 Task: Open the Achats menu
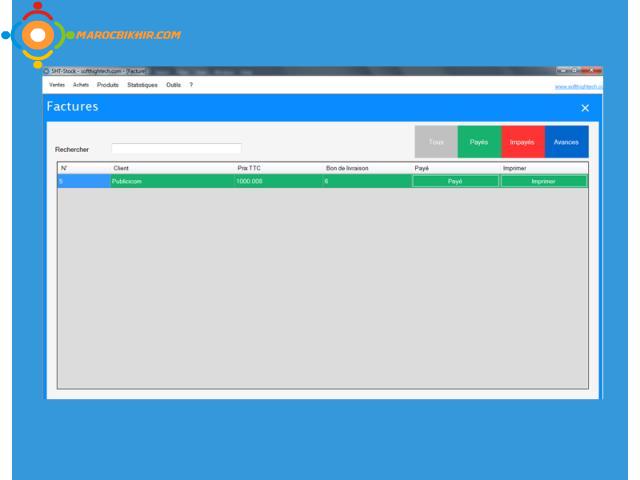point(81,85)
